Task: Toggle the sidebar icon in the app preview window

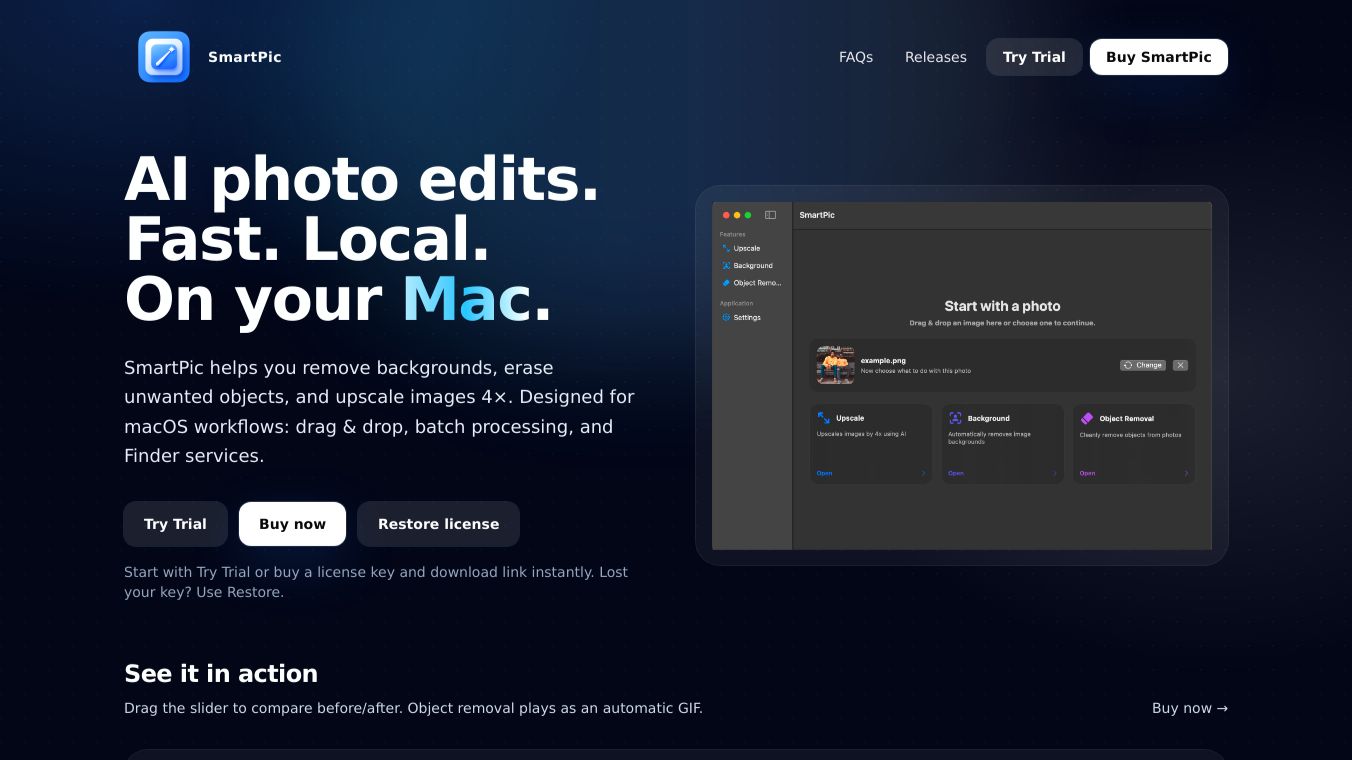Action: [x=771, y=215]
